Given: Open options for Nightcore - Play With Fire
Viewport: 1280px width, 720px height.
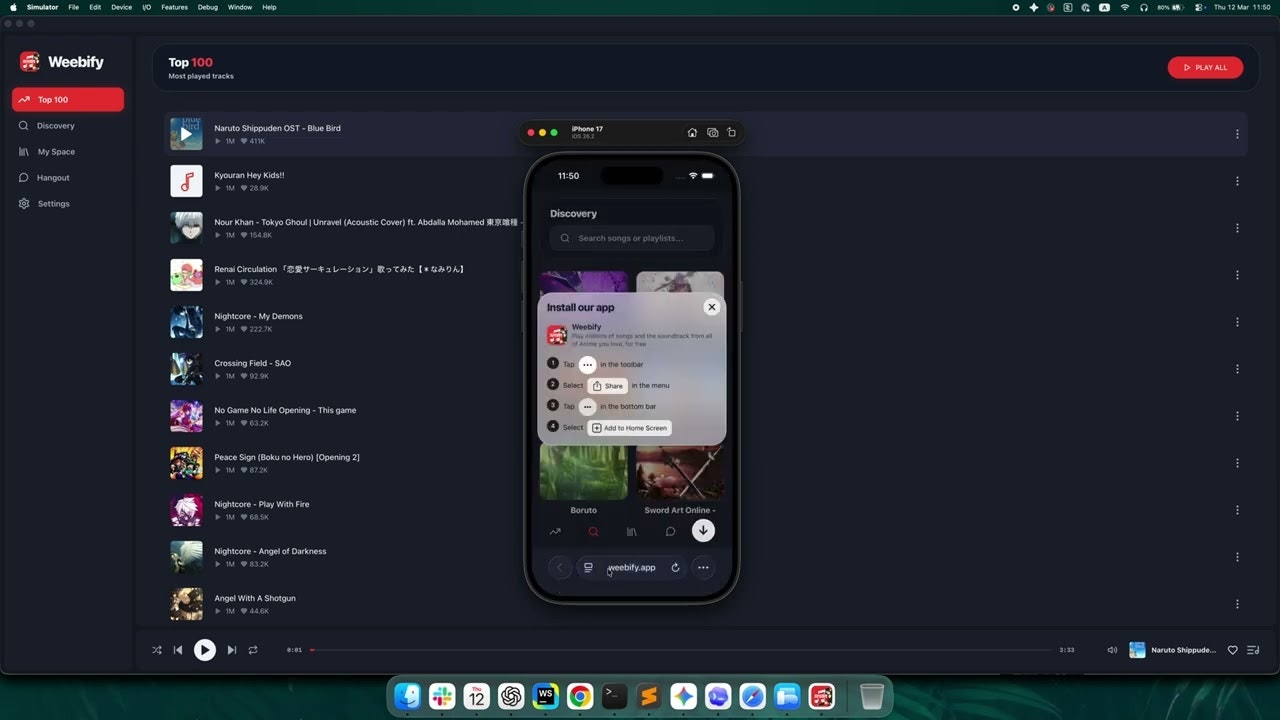Looking at the screenshot, I should click(1237, 510).
